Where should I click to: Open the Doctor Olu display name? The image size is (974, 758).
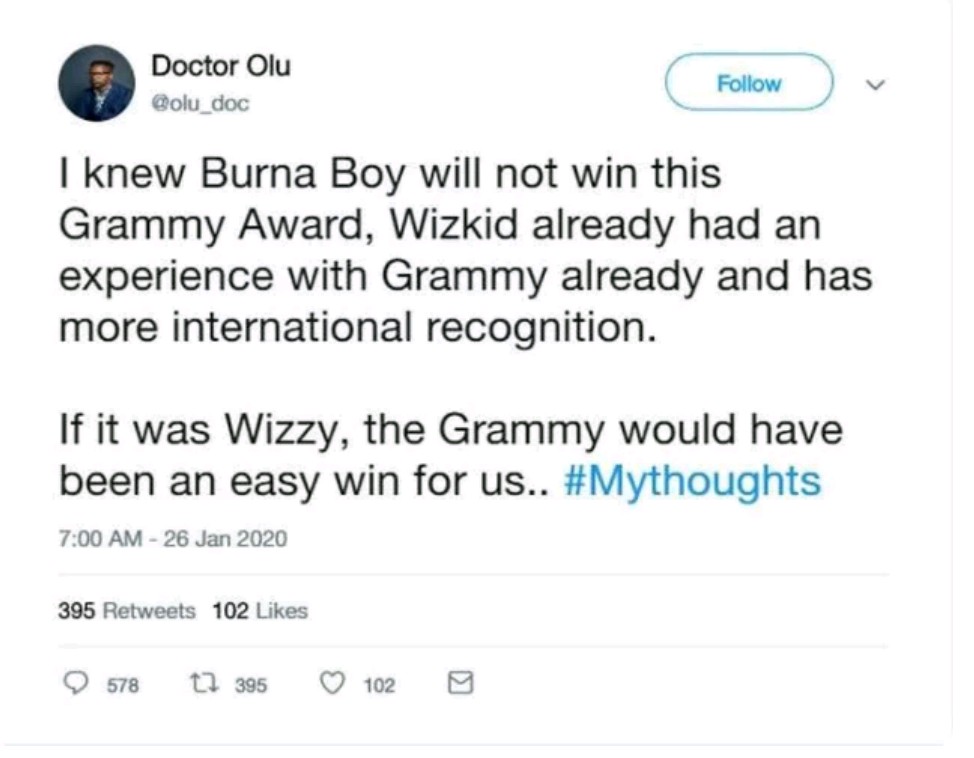221,66
